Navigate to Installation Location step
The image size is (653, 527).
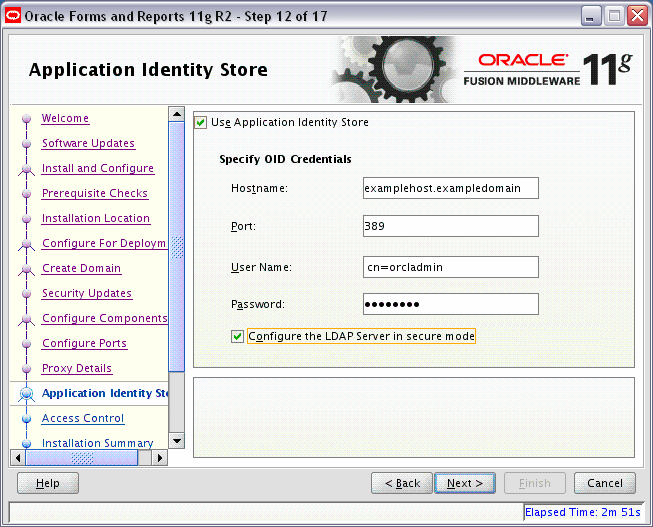pos(96,218)
